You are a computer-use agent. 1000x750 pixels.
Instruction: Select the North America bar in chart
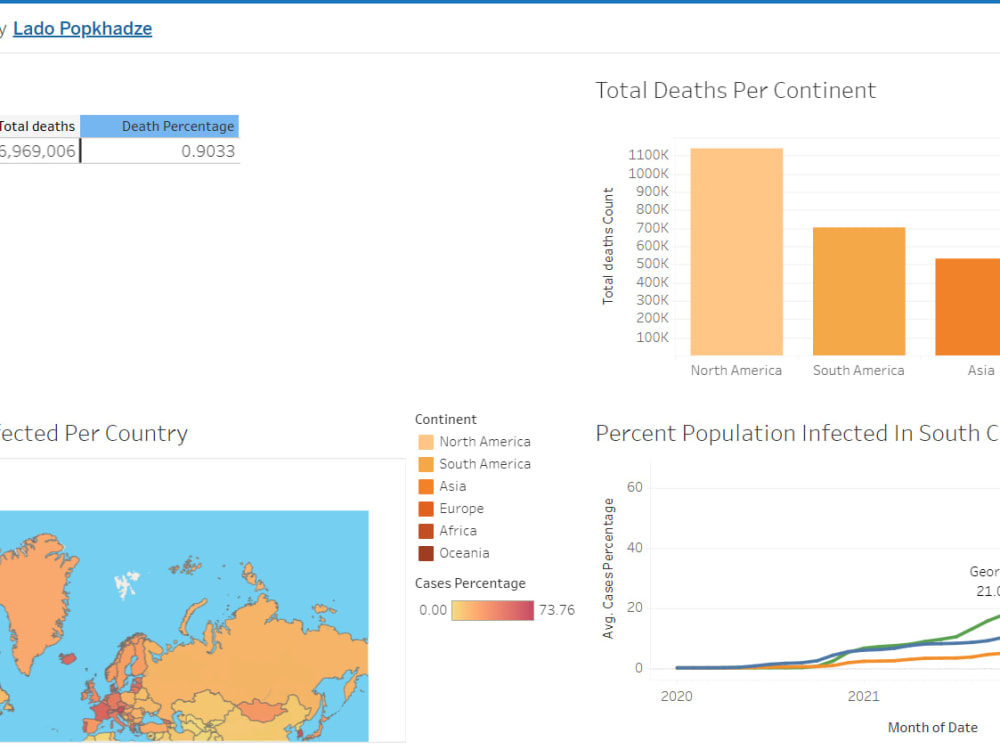tap(737, 252)
